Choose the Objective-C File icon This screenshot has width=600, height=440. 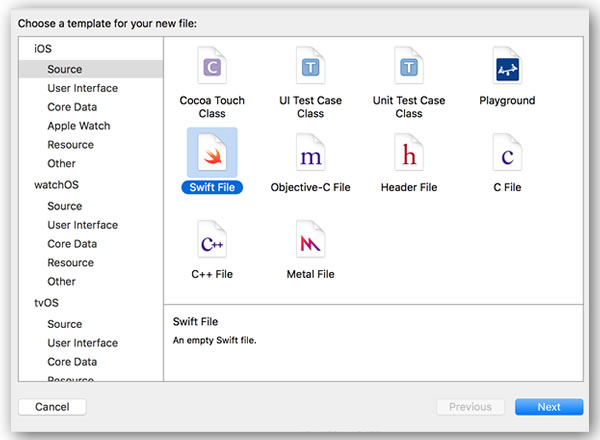[x=310, y=152]
